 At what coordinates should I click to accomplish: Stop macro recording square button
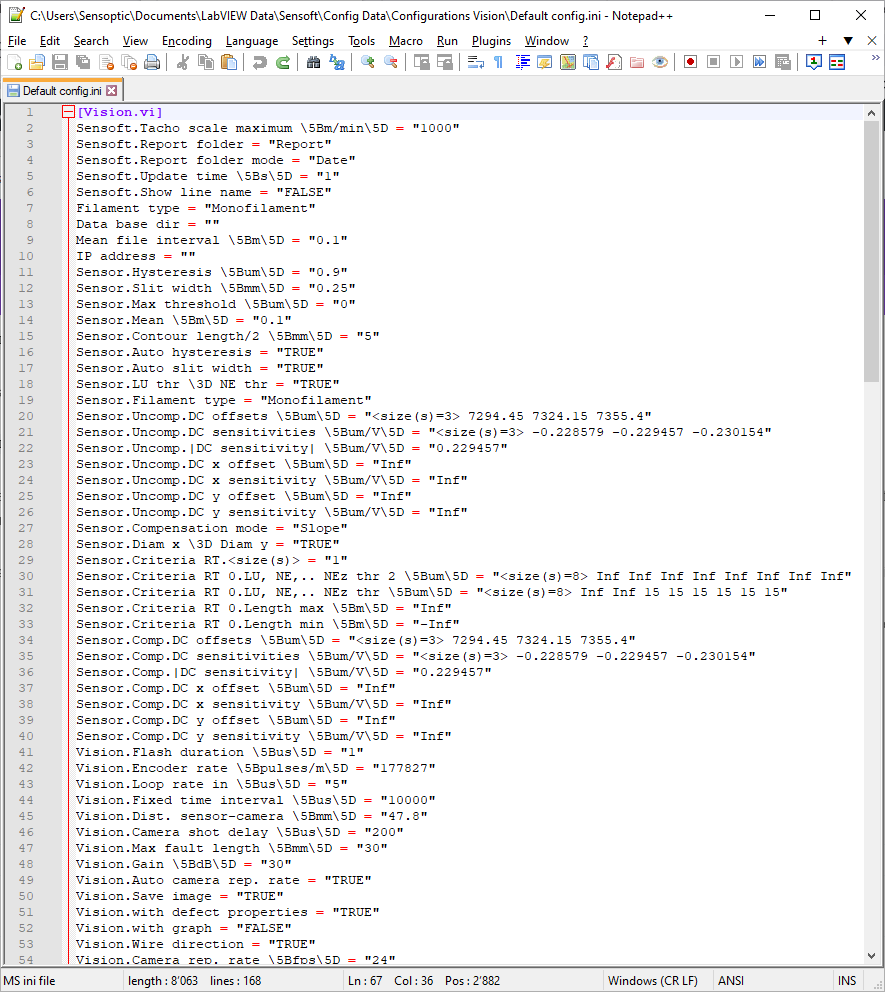click(714, 62)
